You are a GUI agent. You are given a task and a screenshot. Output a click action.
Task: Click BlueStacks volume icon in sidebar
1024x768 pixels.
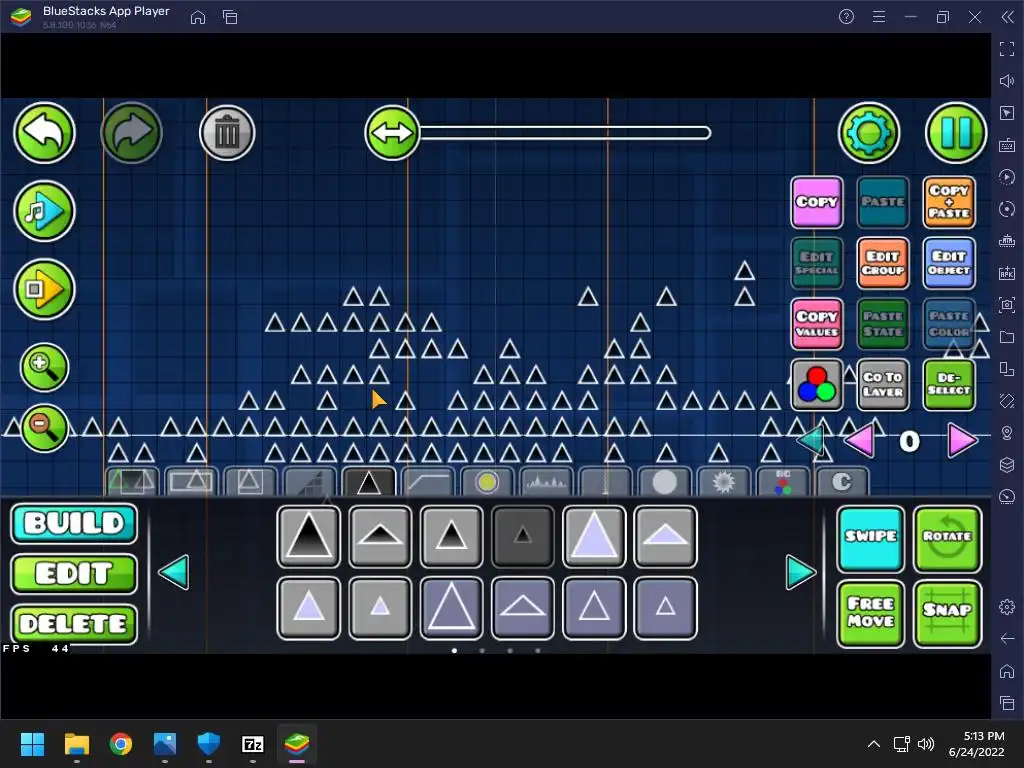(1007, 80)
